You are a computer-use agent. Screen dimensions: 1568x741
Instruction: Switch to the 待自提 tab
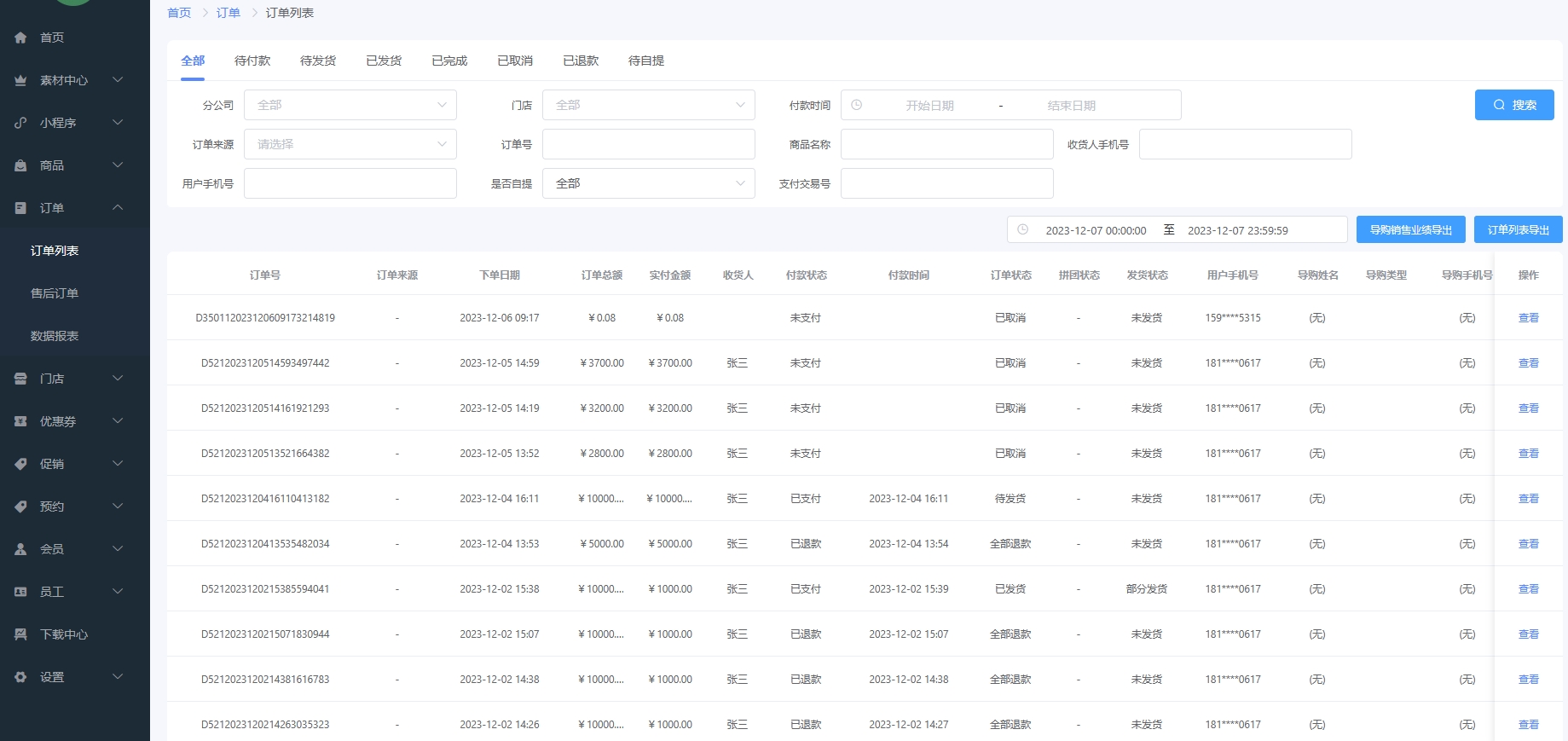(646, 61)
